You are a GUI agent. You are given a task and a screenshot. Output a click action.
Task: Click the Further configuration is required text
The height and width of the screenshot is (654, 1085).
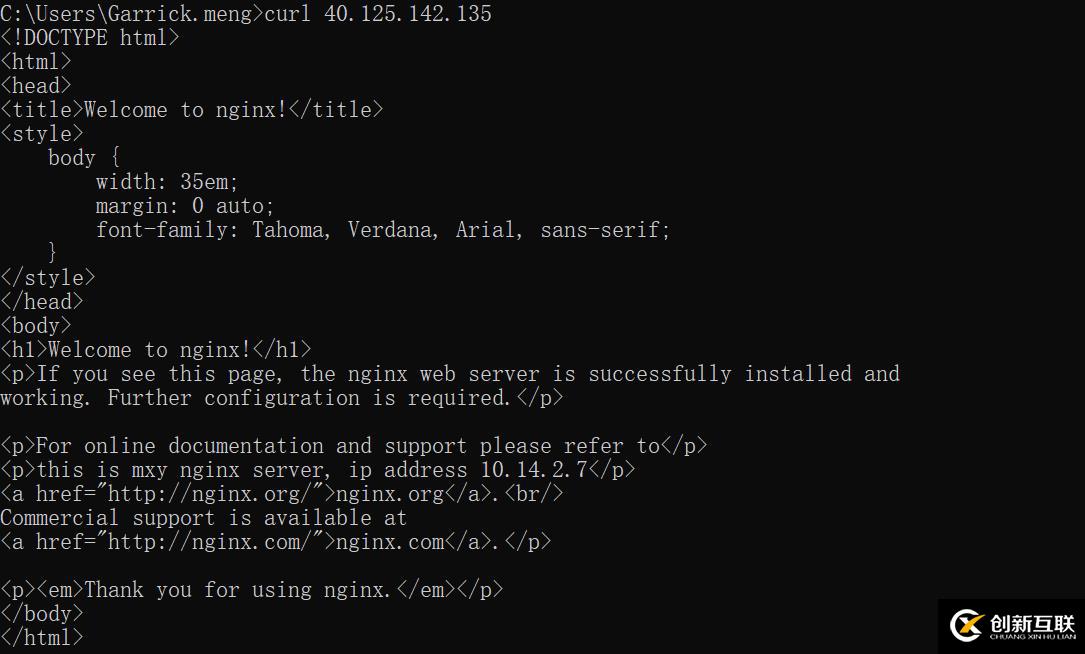309,398
